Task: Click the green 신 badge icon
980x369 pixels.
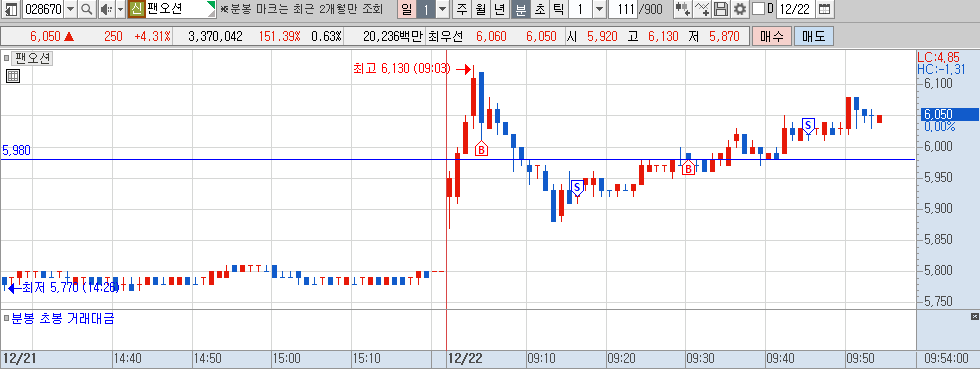Action: (x=136, y=9)
